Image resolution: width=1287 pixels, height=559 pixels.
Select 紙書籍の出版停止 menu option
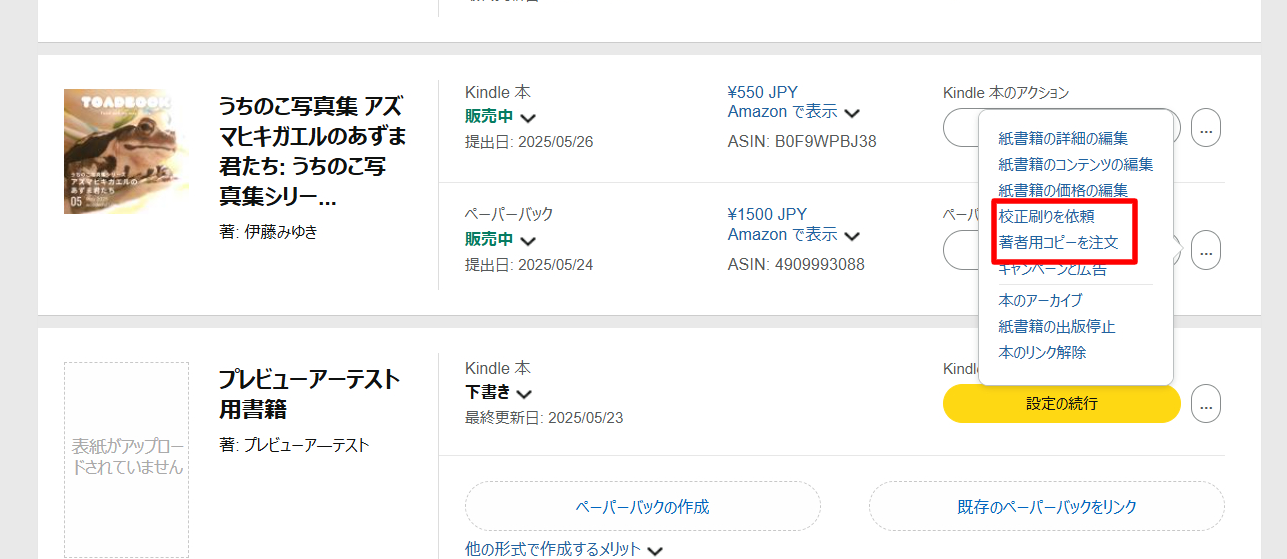1057,326
